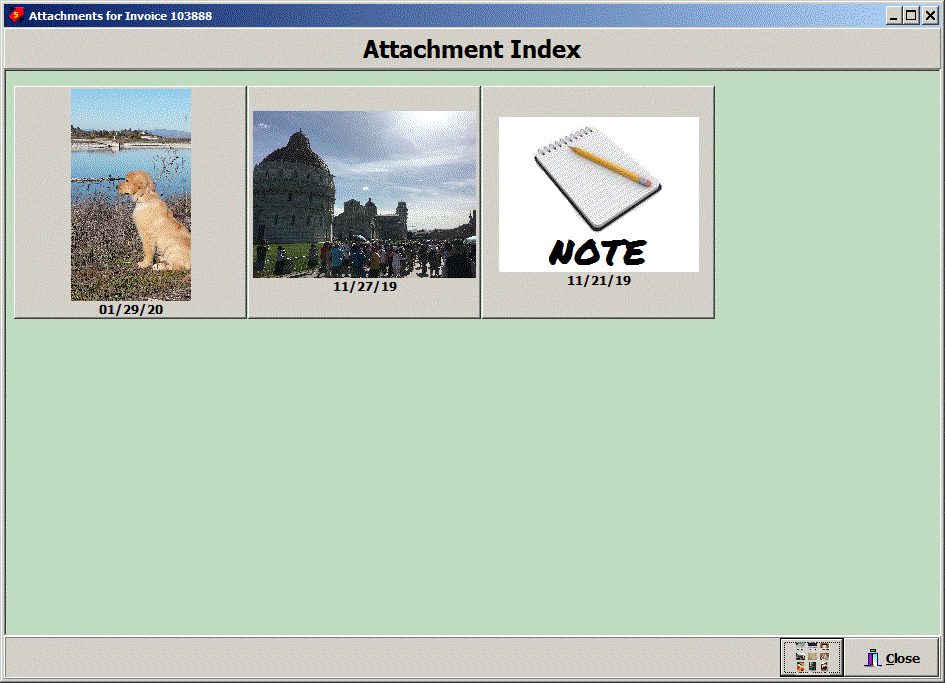This screenshot has height=683, width=945.
Task: Click the 11/21/19 date label
Action: coord(598,280)
